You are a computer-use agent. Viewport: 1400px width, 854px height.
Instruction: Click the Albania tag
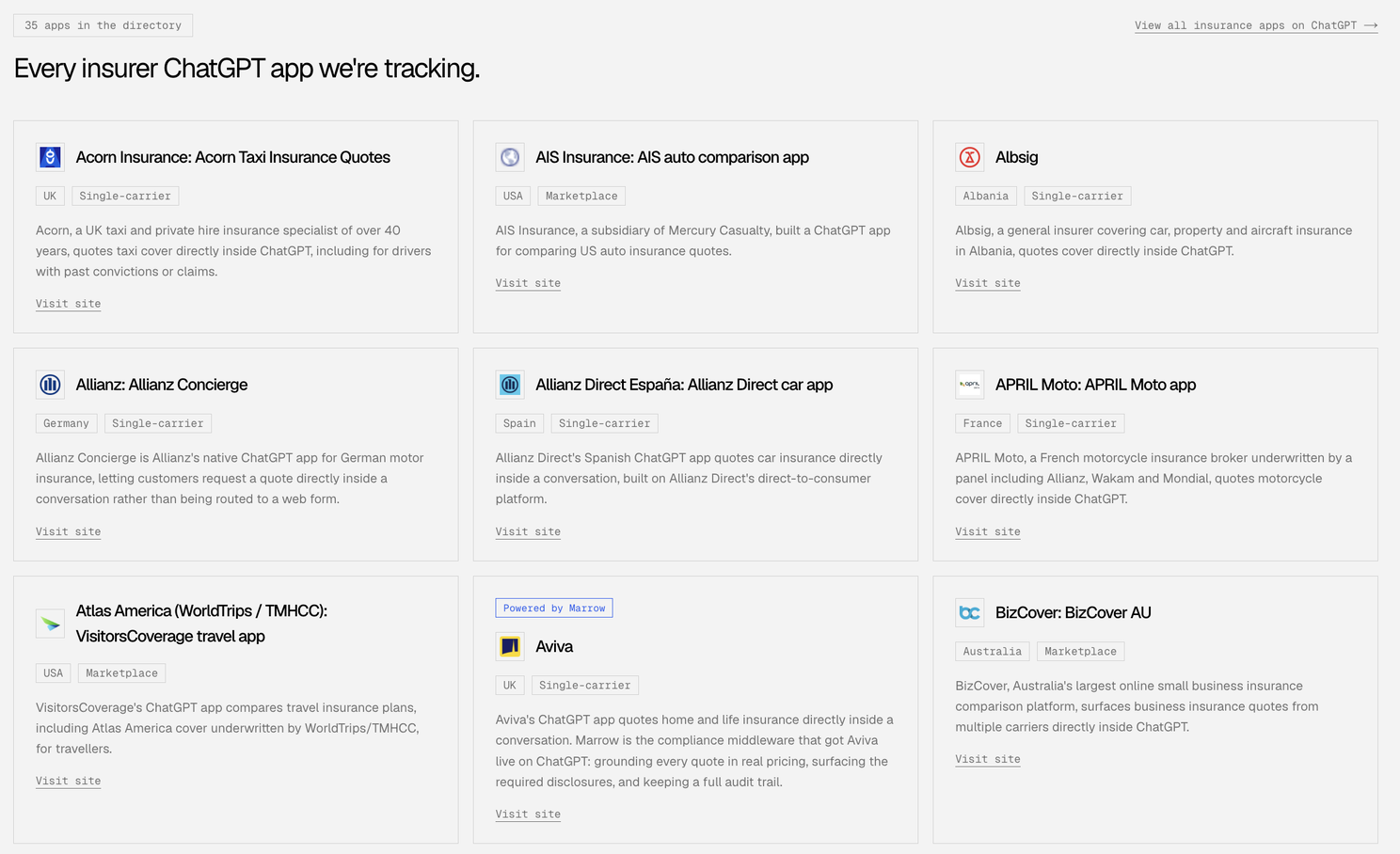[x=986, y=196]
